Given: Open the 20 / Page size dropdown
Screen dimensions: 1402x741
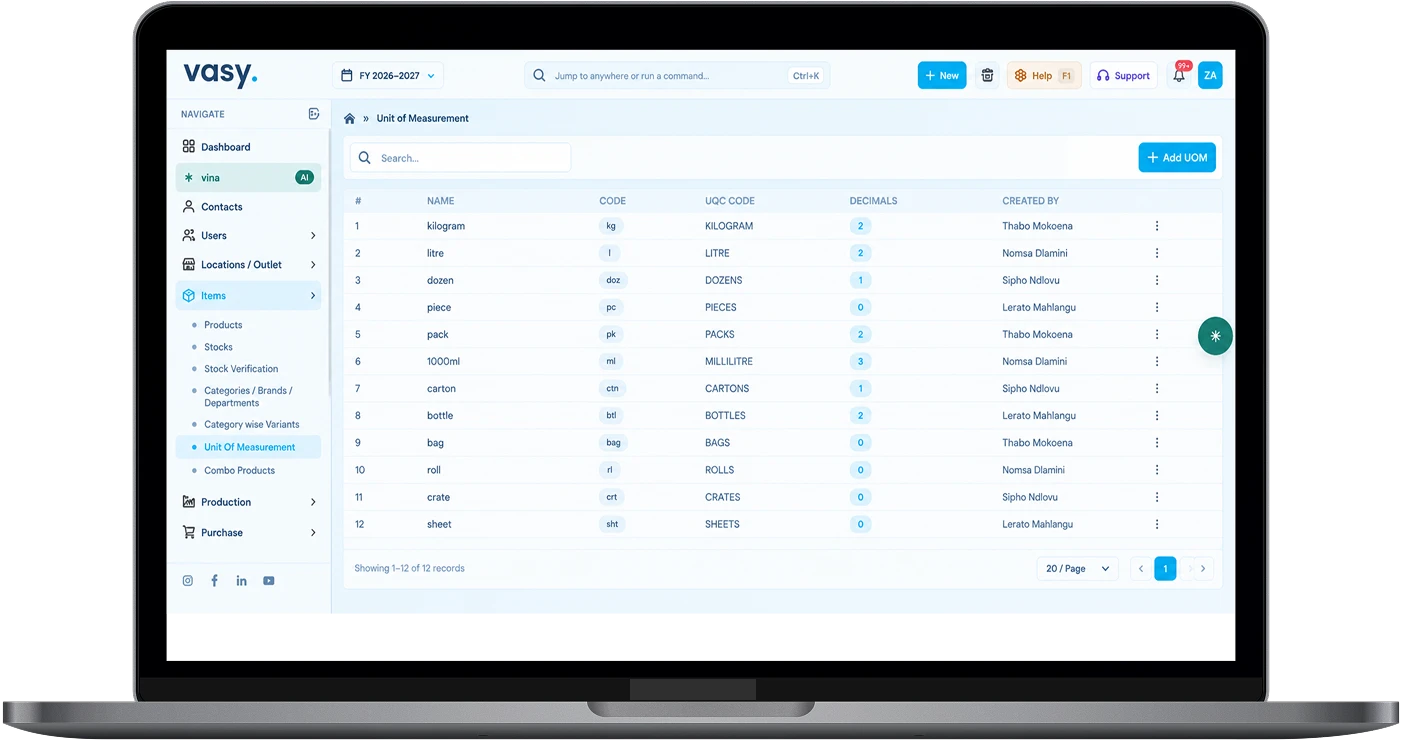Looking at the screenshot, I should (1078, 569).
